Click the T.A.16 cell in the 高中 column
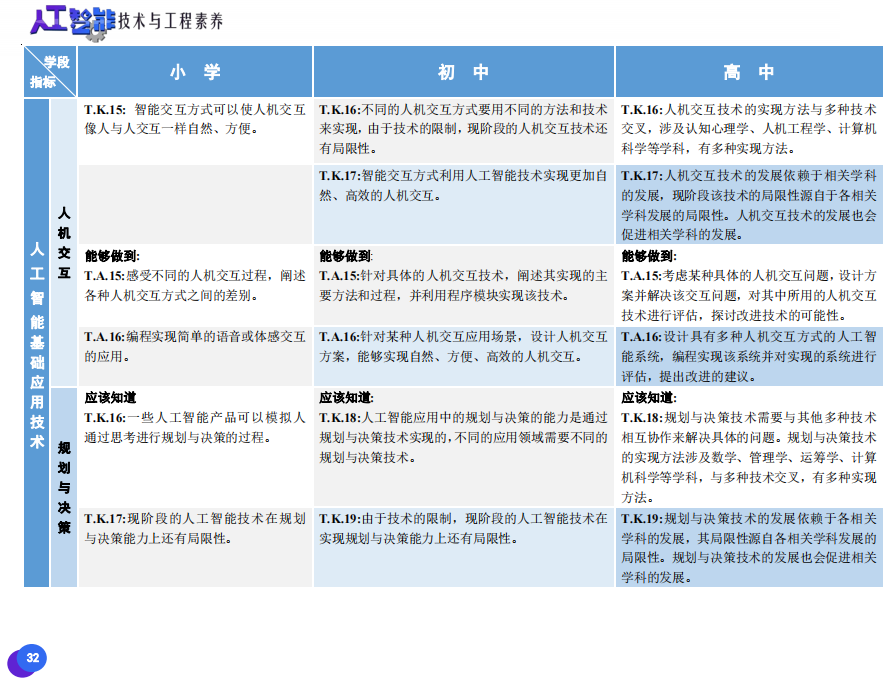This screenshot has height=696, width=894. (x=749, y=355)
